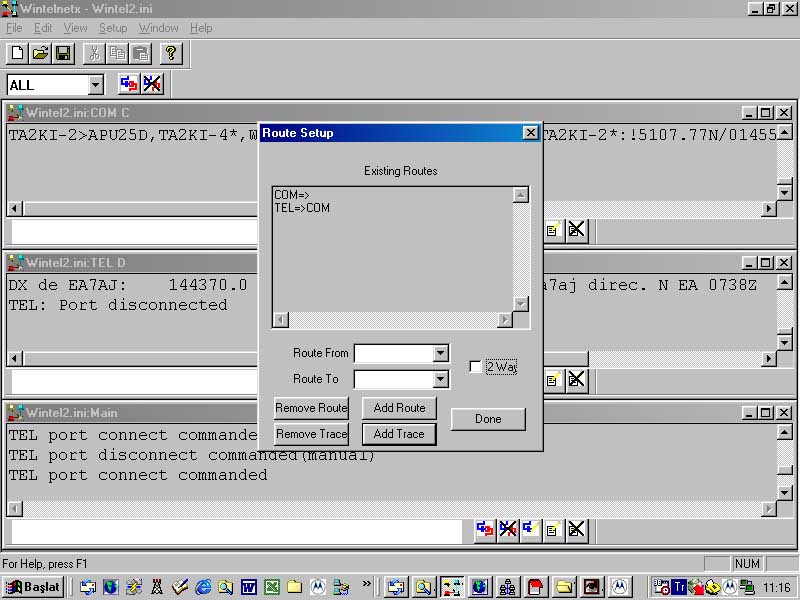Screen dimensions: 800x600
Task: Click COM C window horizontal scroll-right arrow
Action: pyautogui.click(x=768, y=208)
